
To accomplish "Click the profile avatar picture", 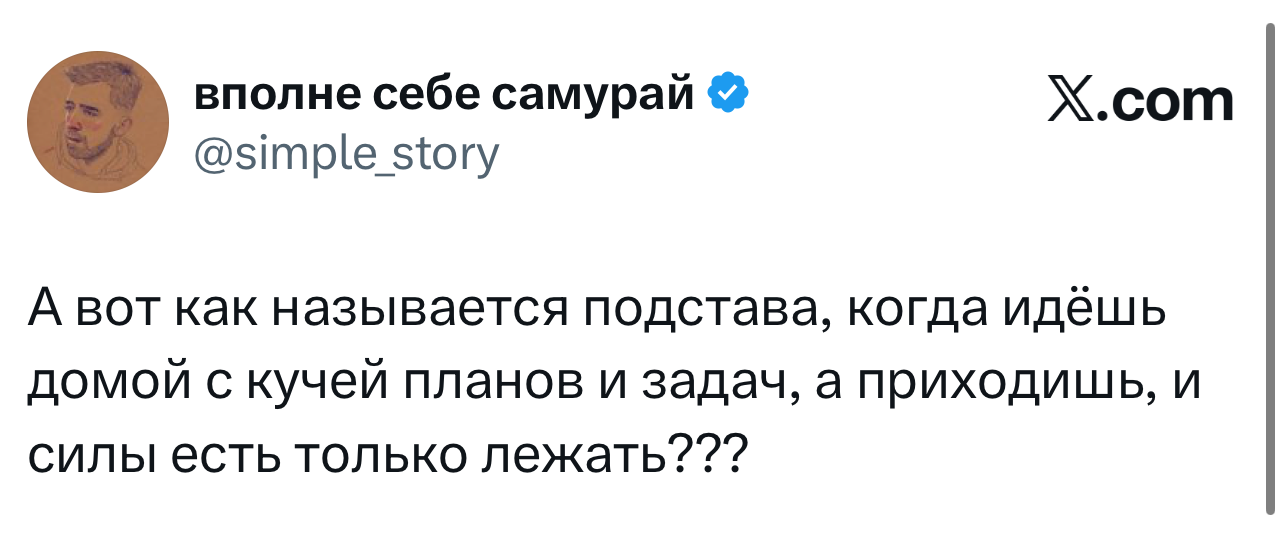I will [98, 122].
